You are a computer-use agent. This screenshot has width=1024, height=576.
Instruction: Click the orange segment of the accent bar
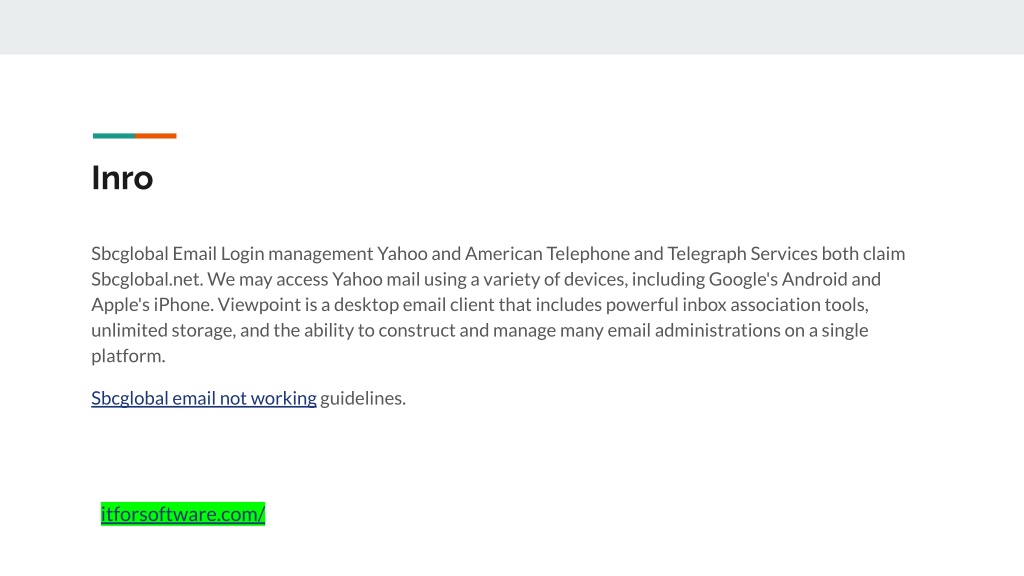pyautogui.click(x=155, y=136)
